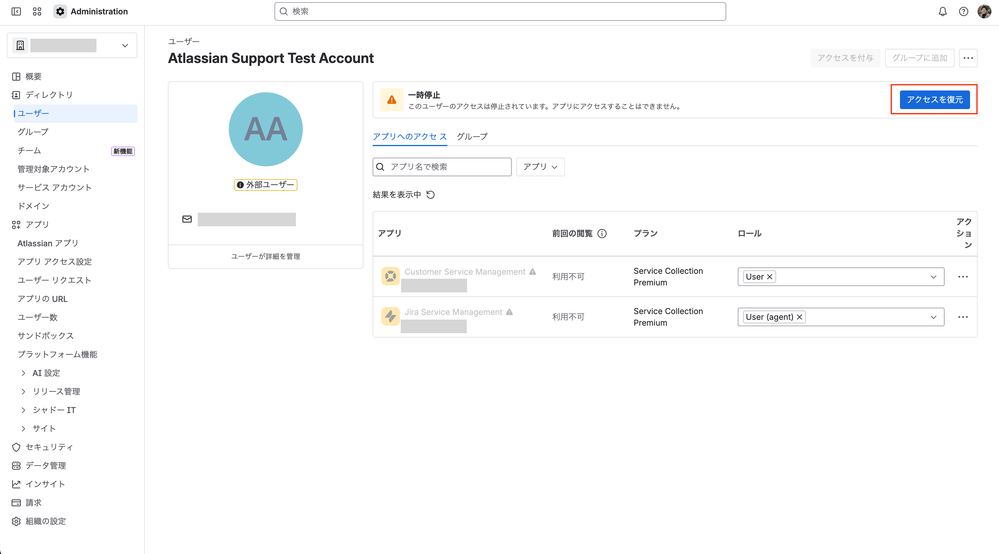This screenshot has height=554, width=999.
Task: Remove the User role tag
Action: tap(770, 277)
